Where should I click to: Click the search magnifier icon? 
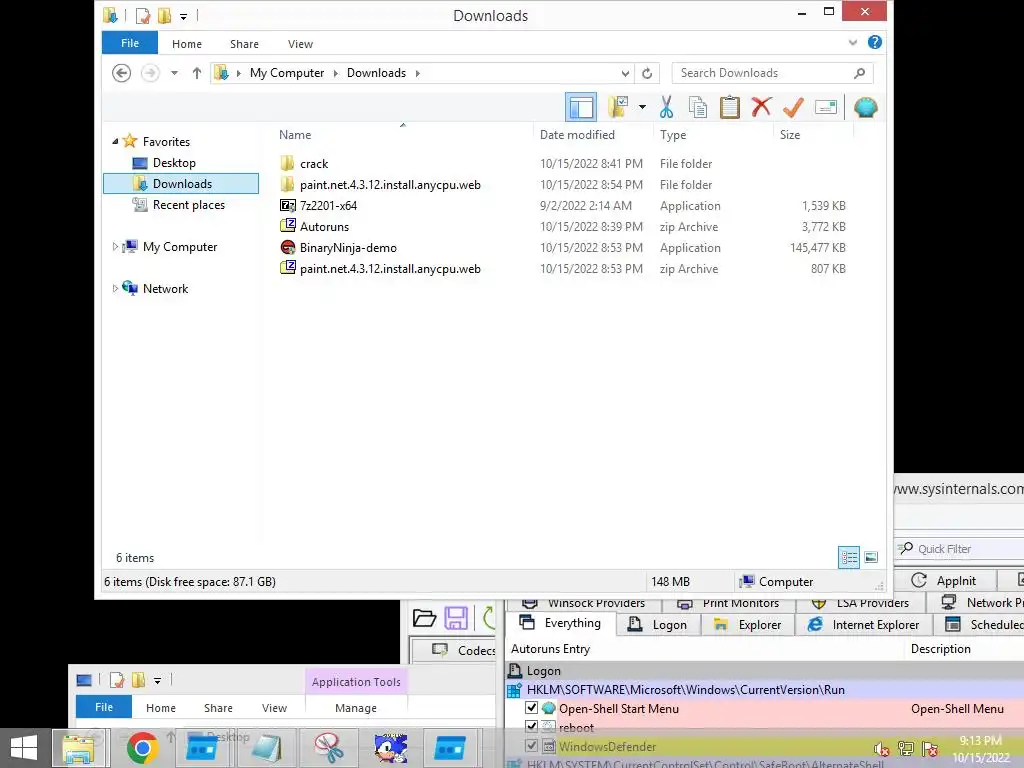(x=859, y=73)
